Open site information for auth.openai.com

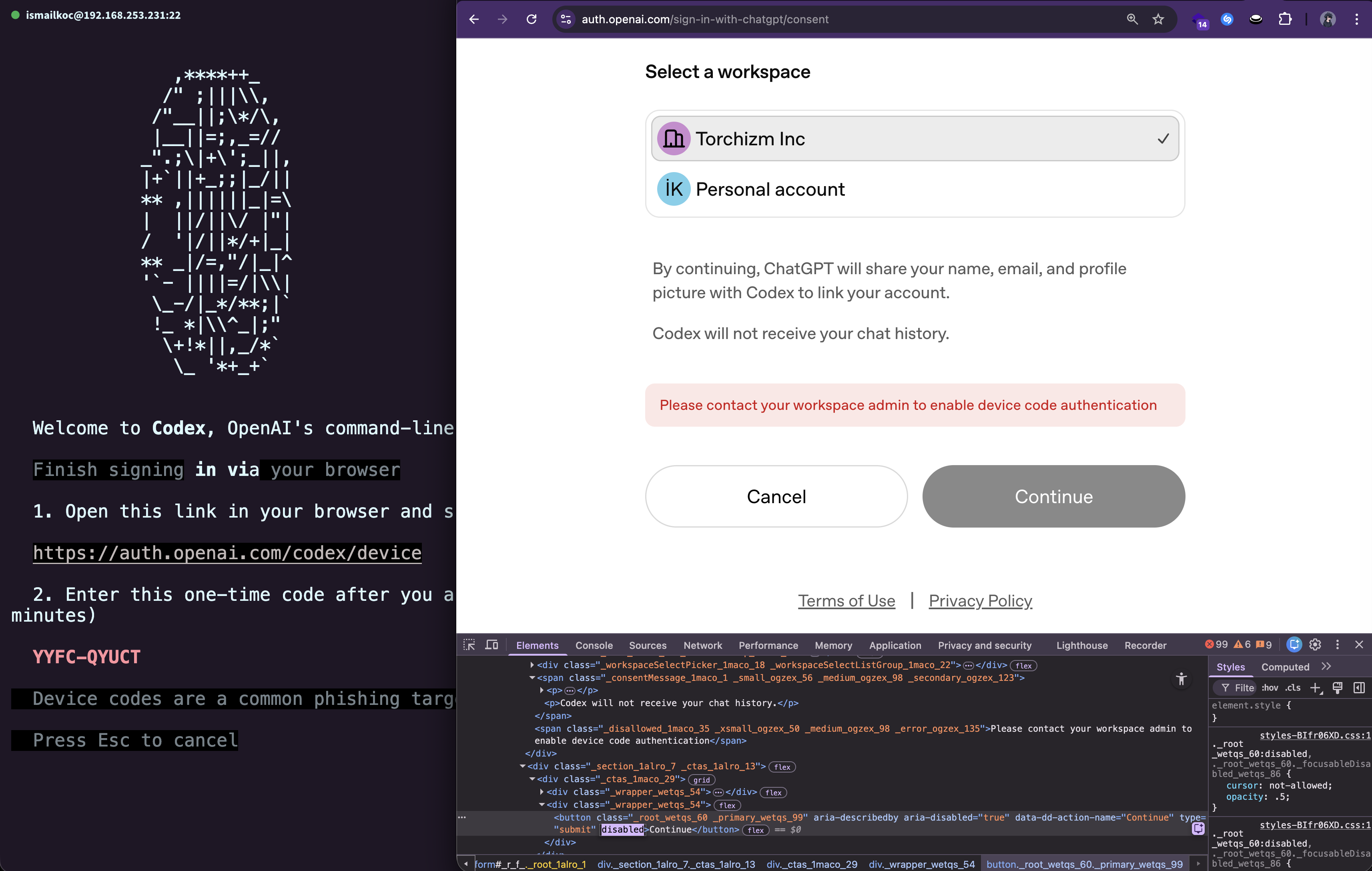tap(566, 19)
